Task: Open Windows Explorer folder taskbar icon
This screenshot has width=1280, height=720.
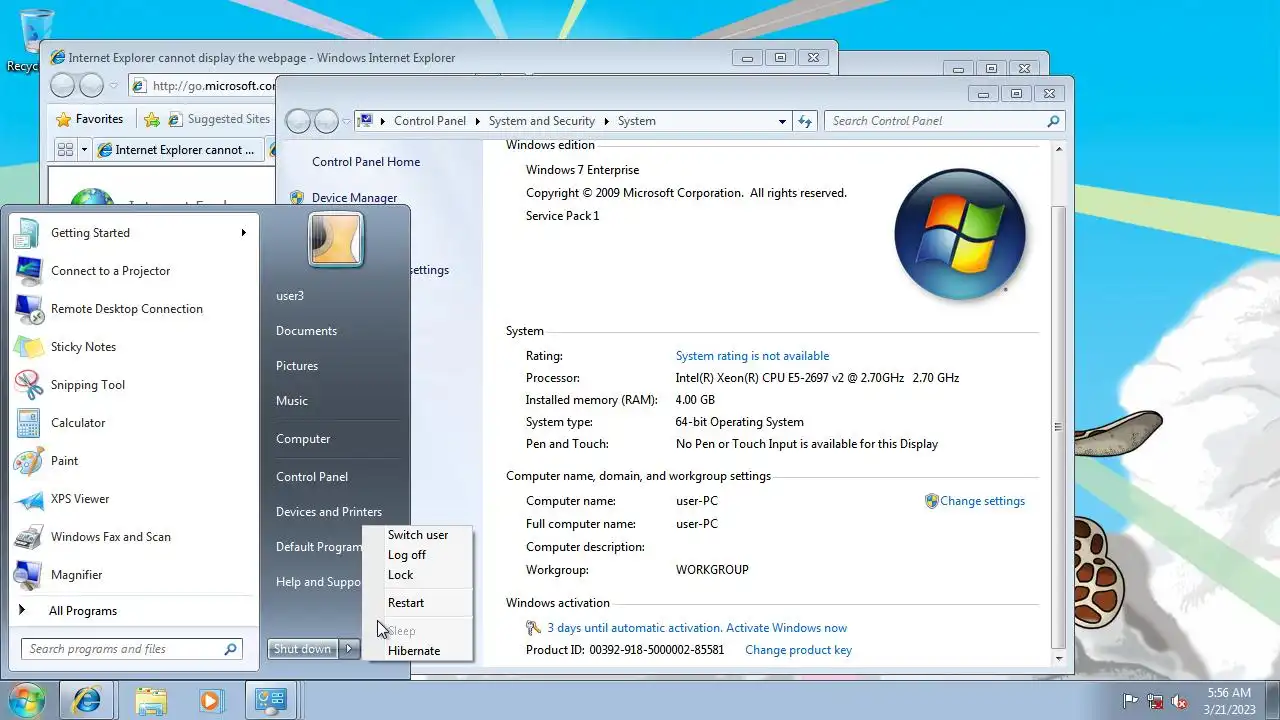Action: 151,700
